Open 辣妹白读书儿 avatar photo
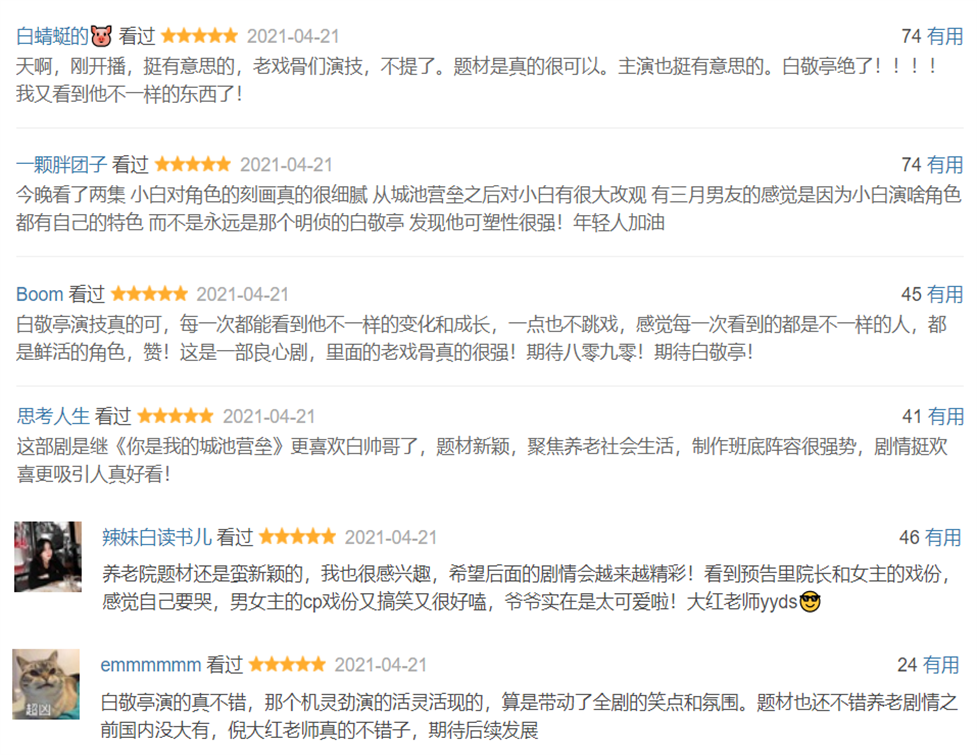The height and width of the screenshot is (755, 977). coord(48,556)
